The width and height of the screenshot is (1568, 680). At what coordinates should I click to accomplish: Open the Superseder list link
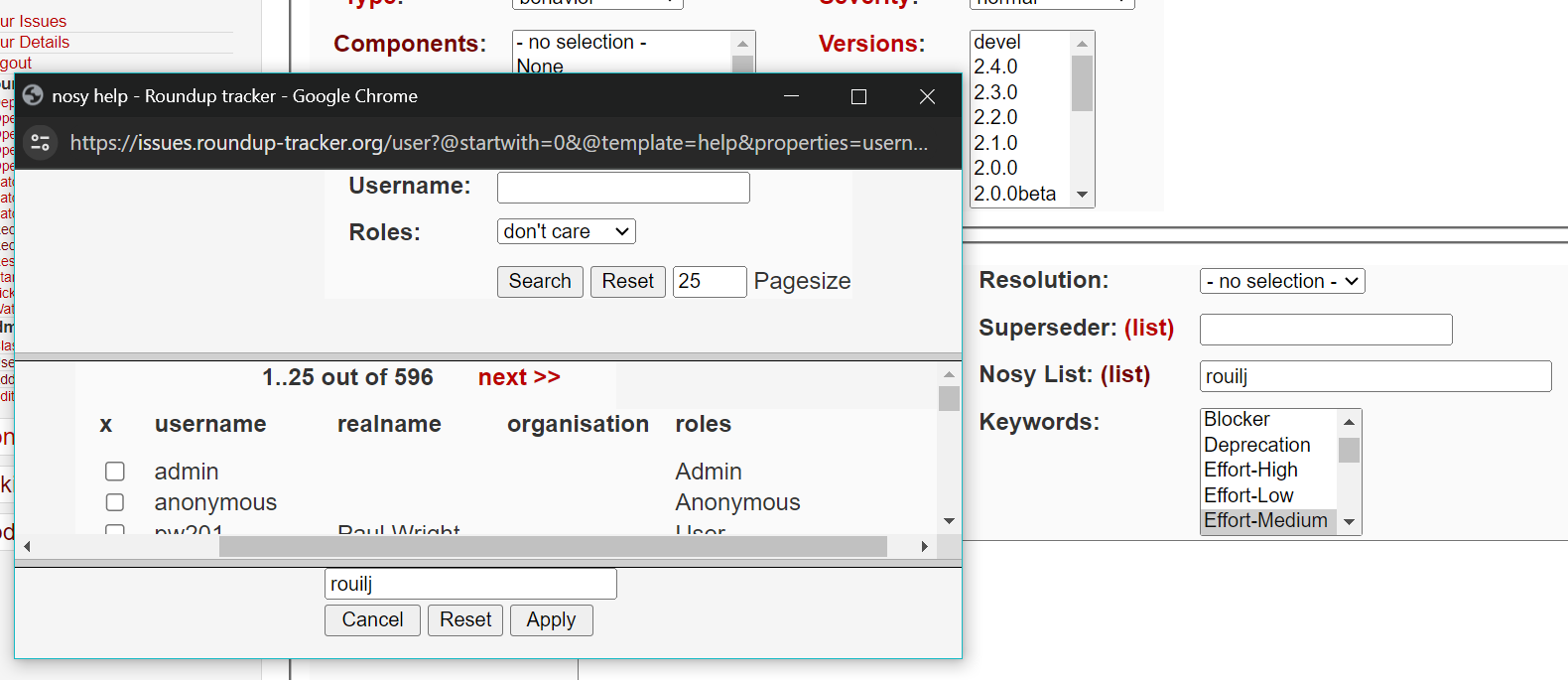[1148, 328]
